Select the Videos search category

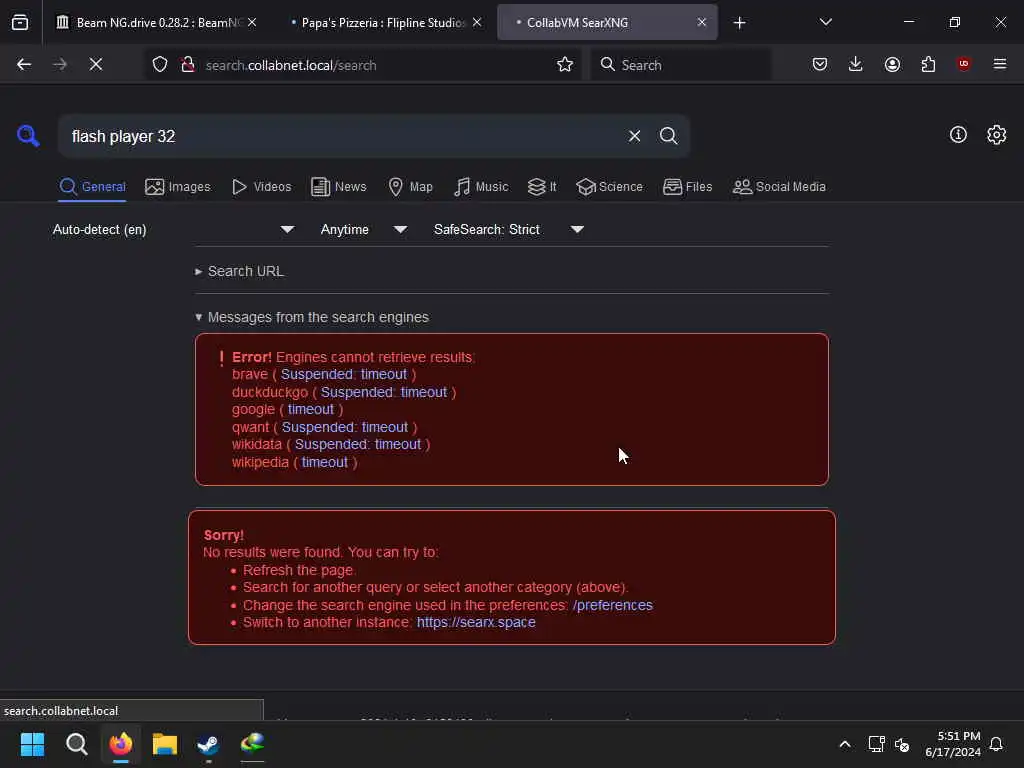pos(261,187)
